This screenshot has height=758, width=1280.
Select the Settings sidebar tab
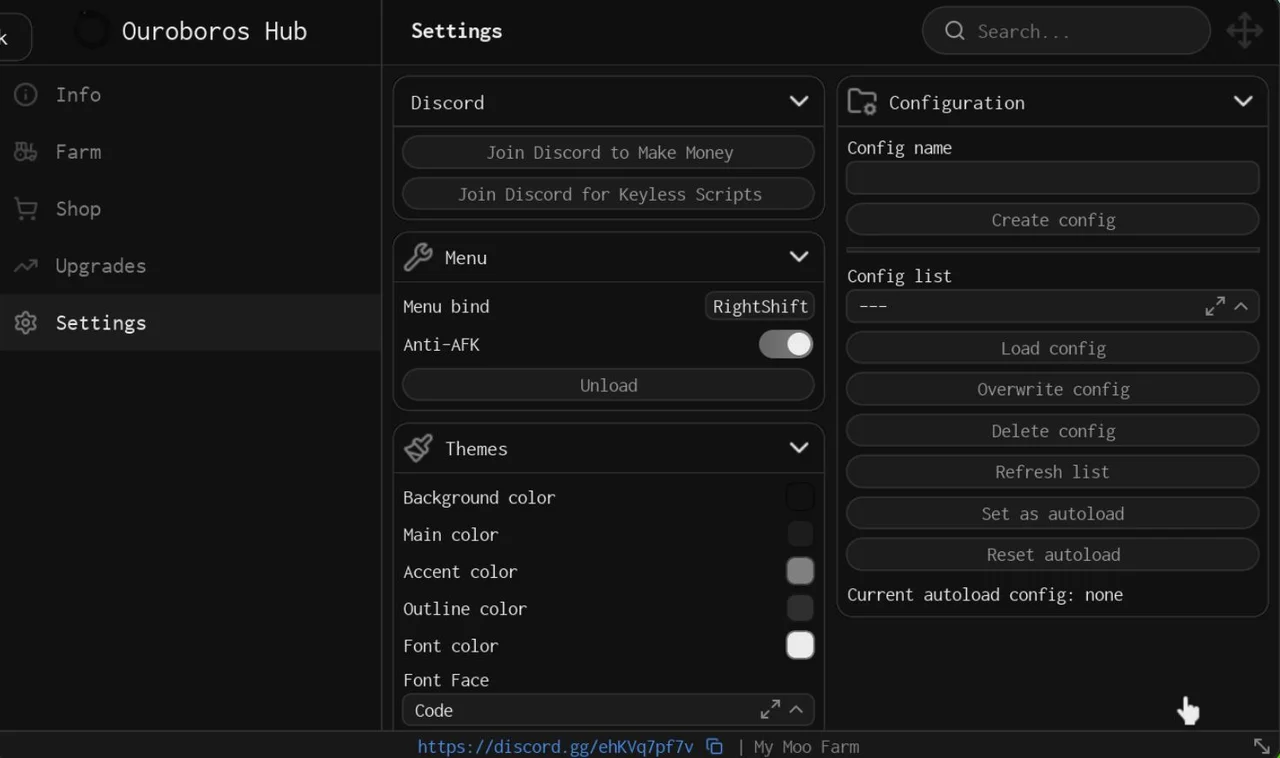190,322
